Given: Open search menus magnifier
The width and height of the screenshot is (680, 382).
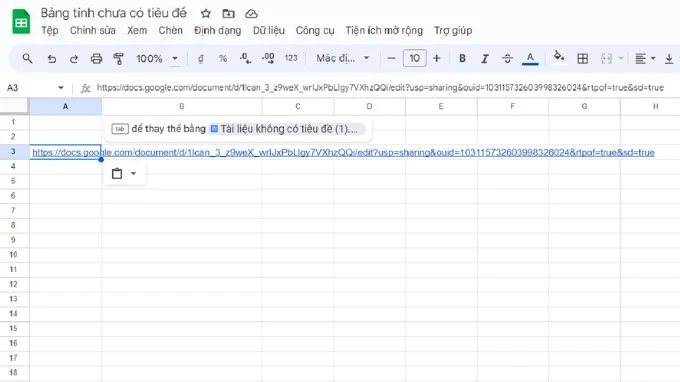Looking at the screenshot, I should point(27,58).
